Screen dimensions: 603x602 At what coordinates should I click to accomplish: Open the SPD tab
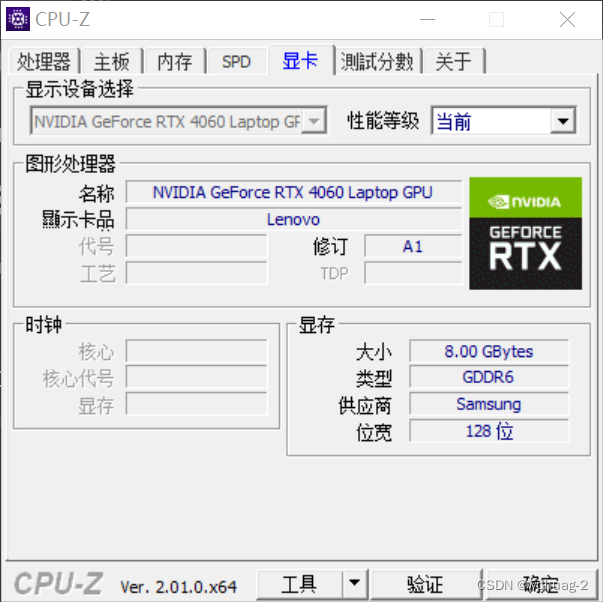(237, 62)
